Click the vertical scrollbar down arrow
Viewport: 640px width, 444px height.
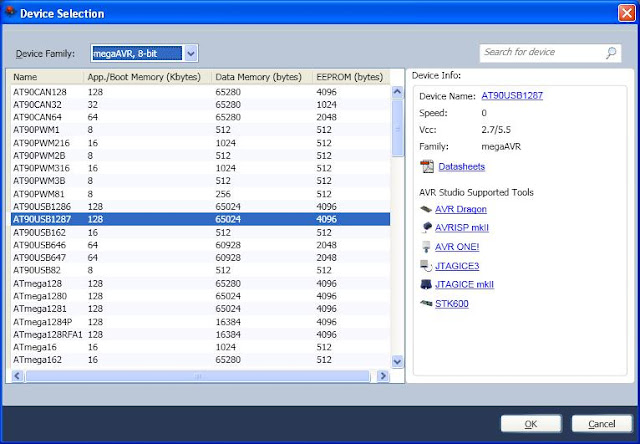coord(397,361)
